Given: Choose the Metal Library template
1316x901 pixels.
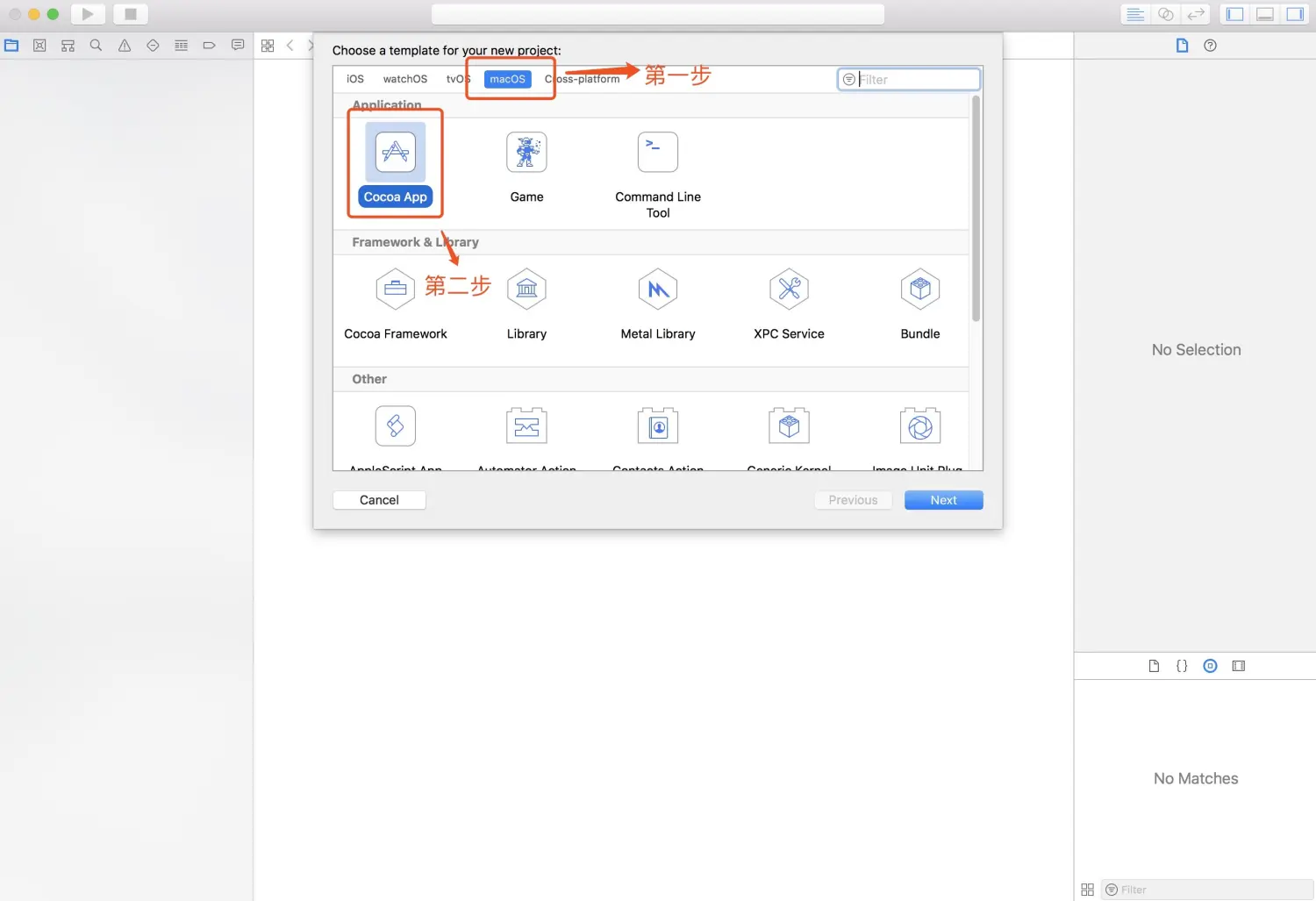Looking at the screenshot, I should (658, 304).
